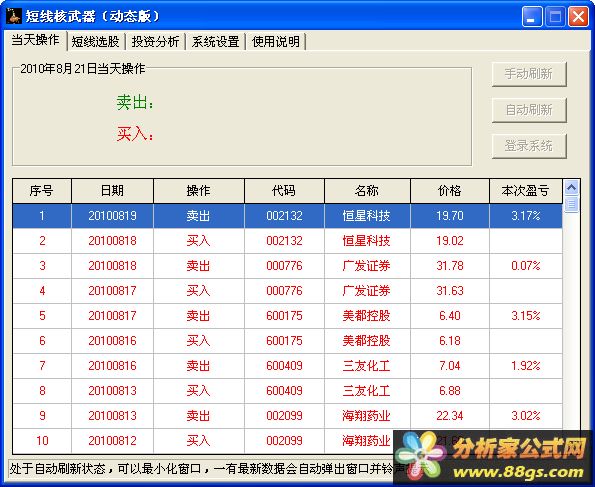Click date 20100812 in row 10
The image size is (595, 487).
112,441
